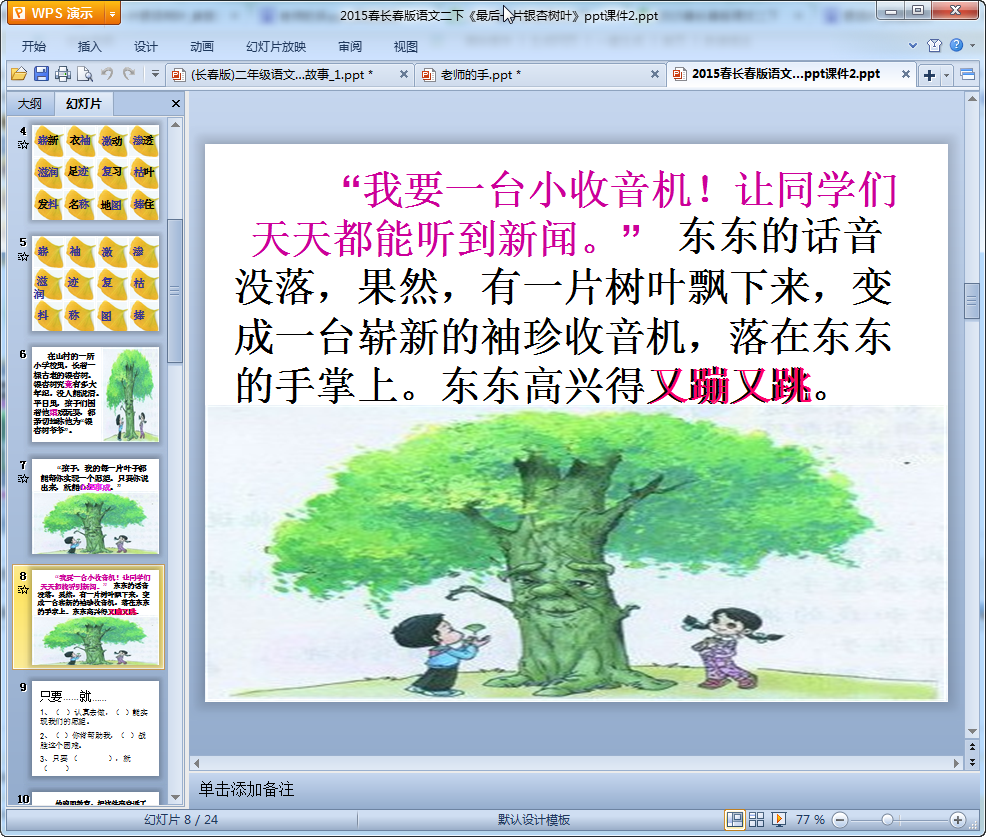Open the 视图 ribbon tab
Screen dimensions: 986x837
pos(406,47)
